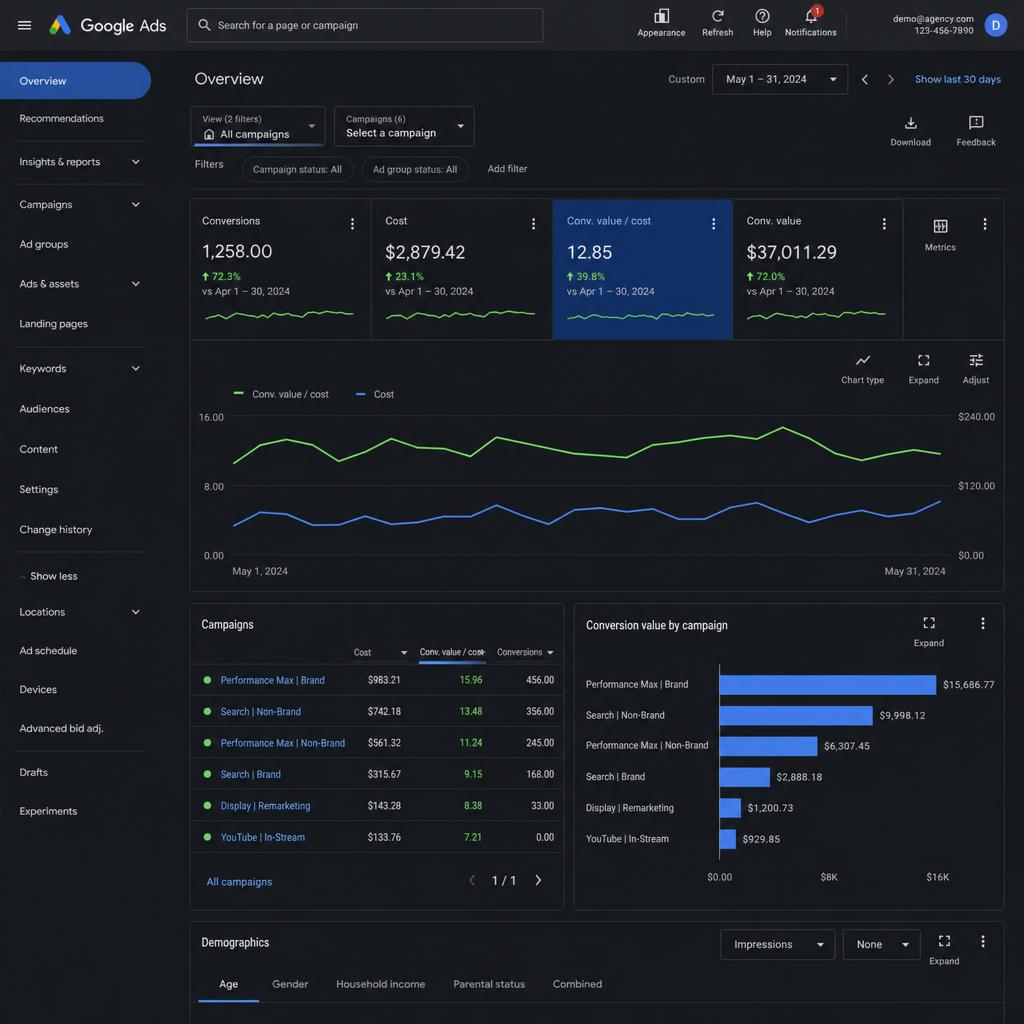Switch to Parental status tab
This screenshot has height=1024, width=1024.
click(x=488, y=984)
